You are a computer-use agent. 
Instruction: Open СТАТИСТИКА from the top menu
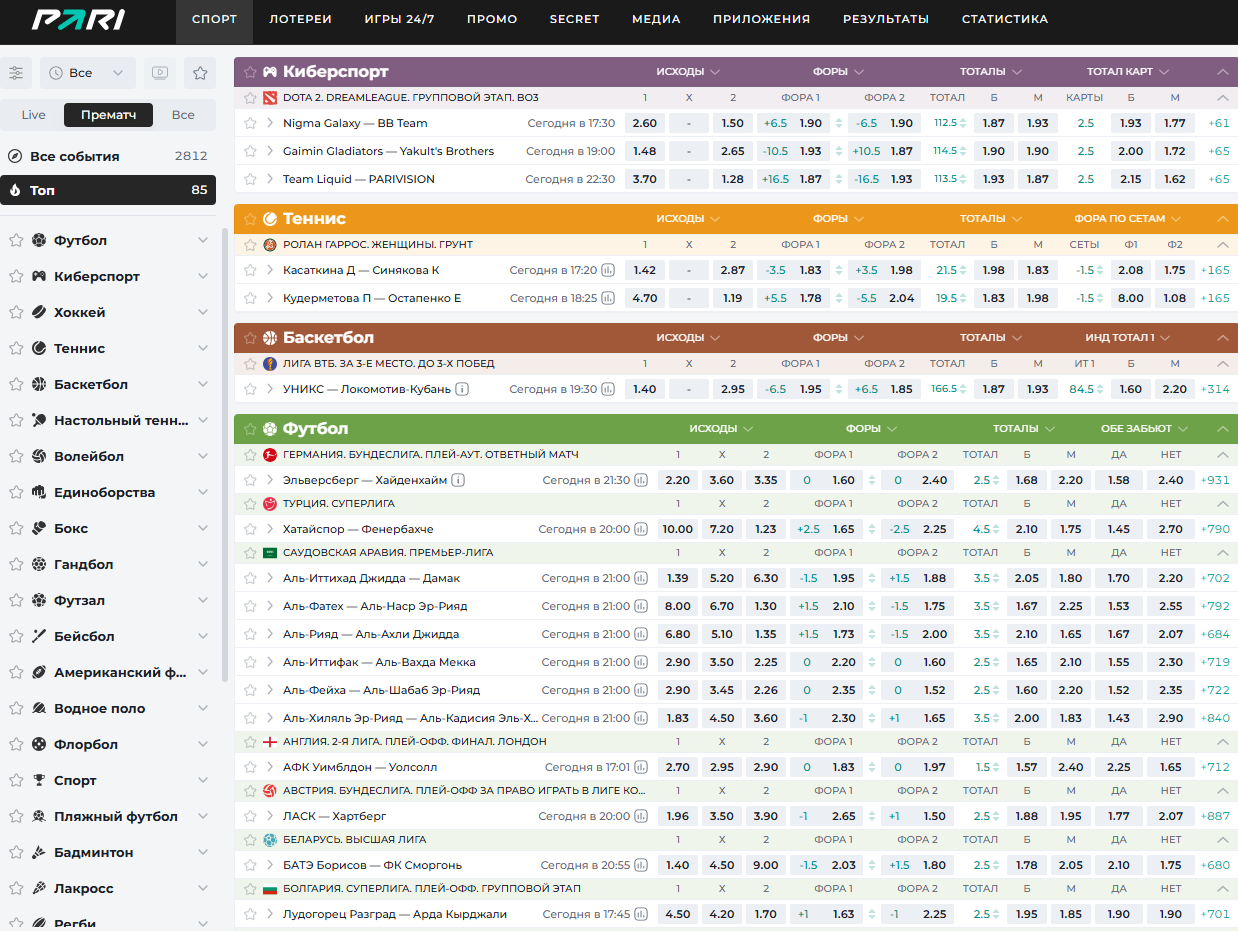tap(1005, 19)
